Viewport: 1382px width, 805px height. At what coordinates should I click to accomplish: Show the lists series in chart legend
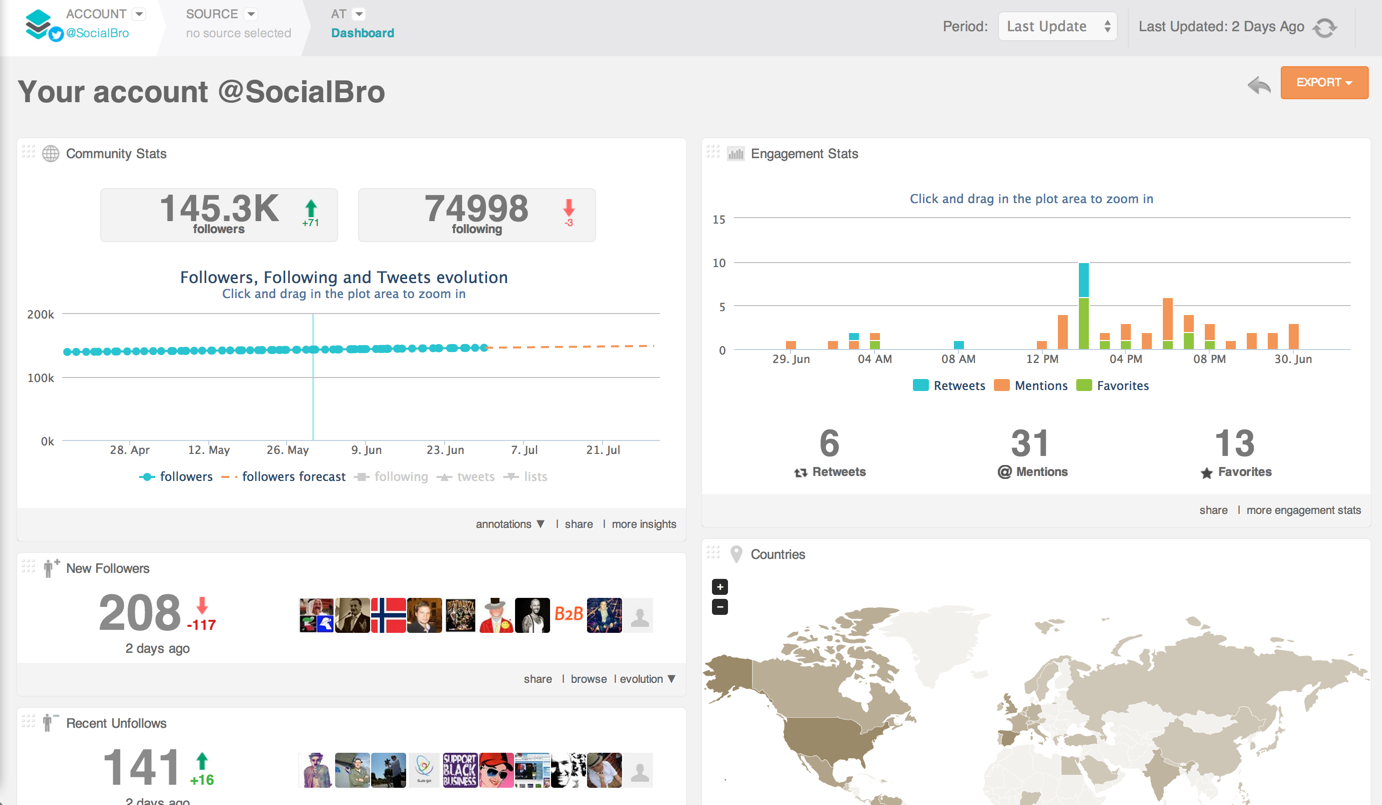[x=525, y=477]
